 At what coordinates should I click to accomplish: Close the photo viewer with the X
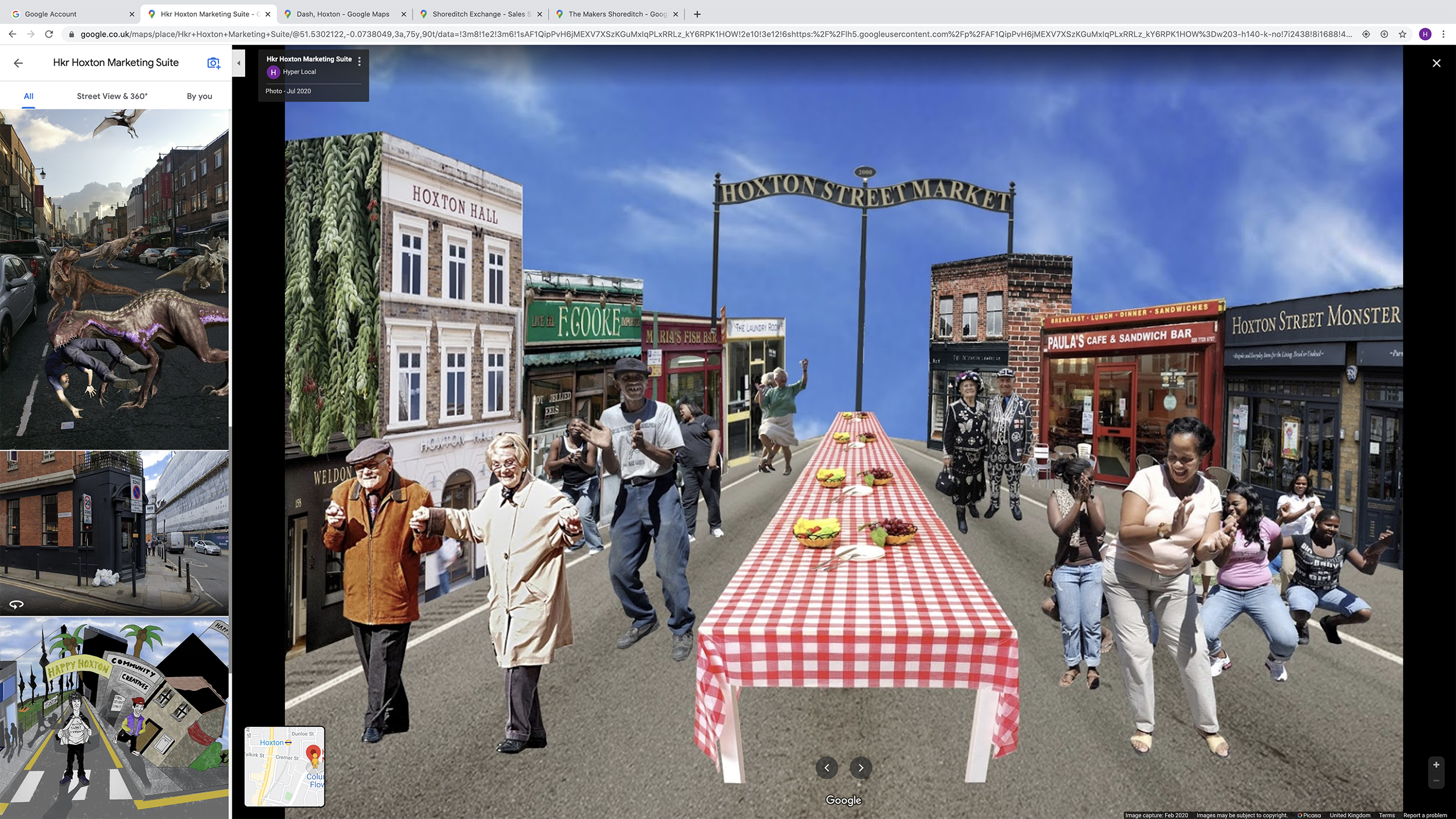[1436, 63]
